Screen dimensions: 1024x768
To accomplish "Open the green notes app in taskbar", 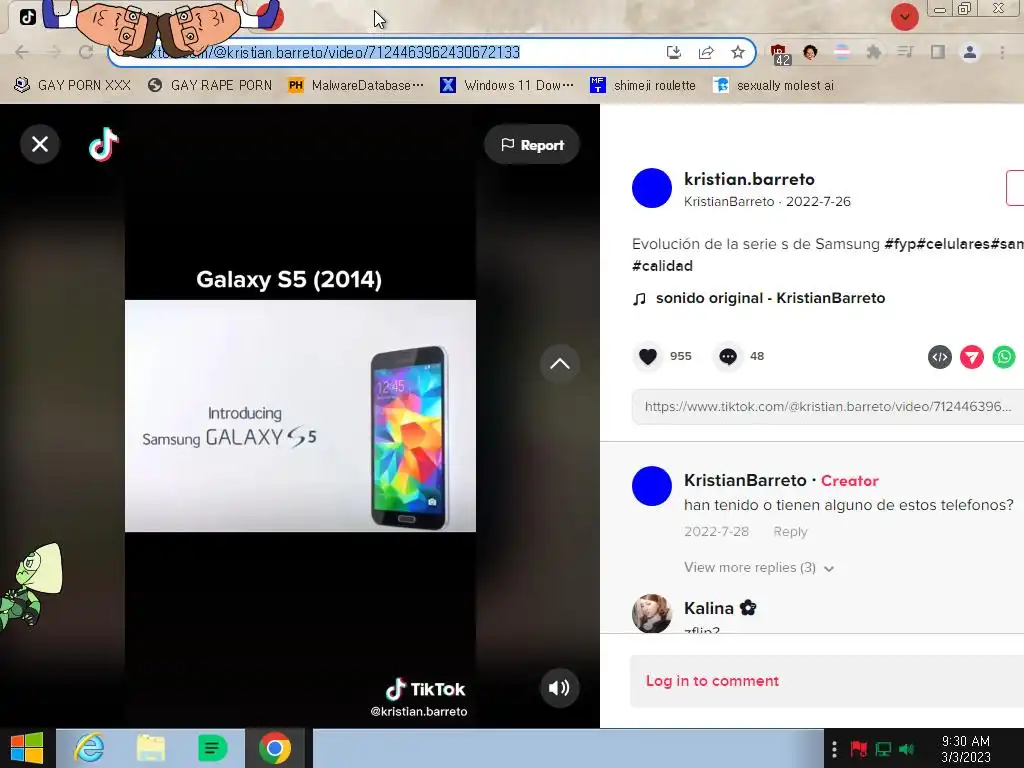I will (212, 748).
